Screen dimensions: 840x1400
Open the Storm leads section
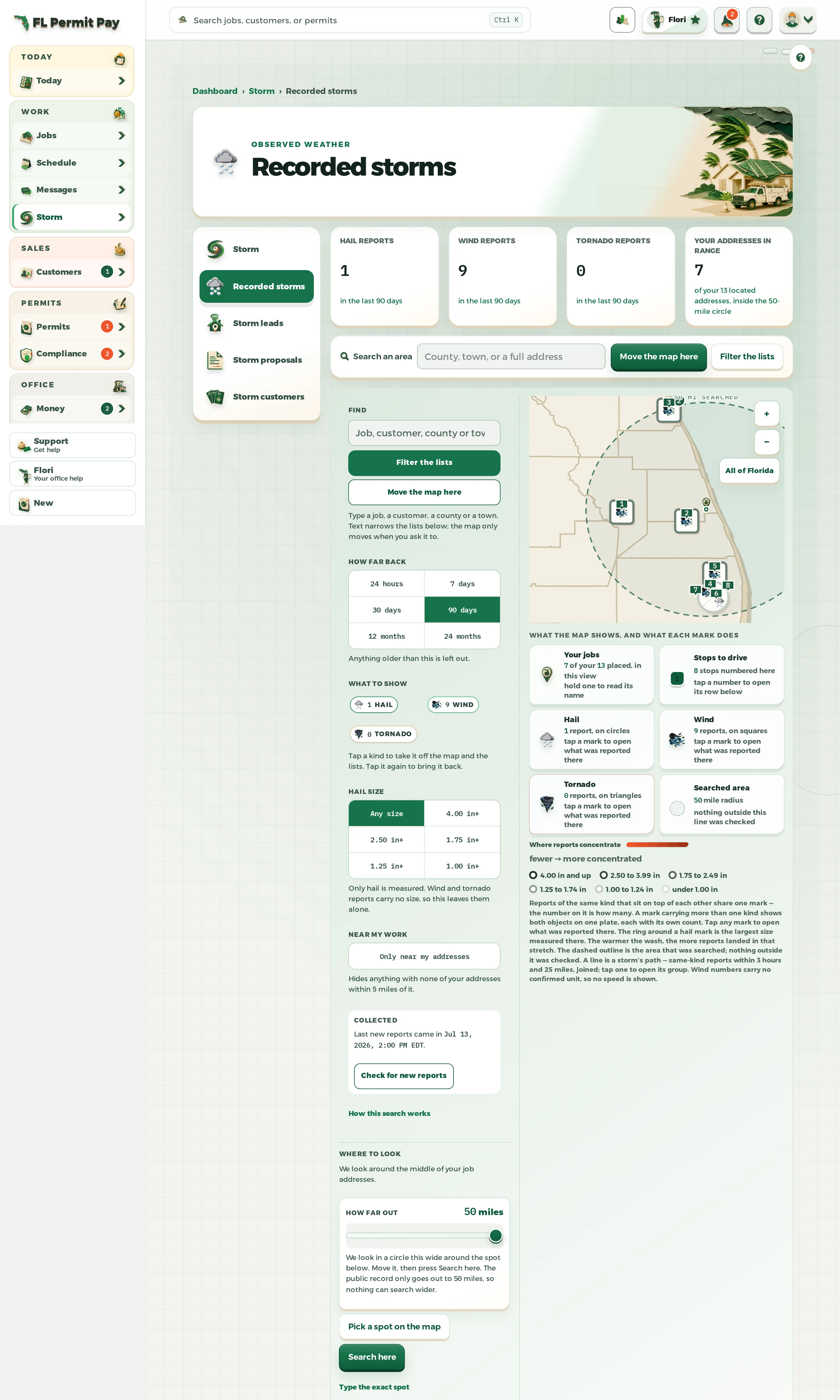[256, 323]
